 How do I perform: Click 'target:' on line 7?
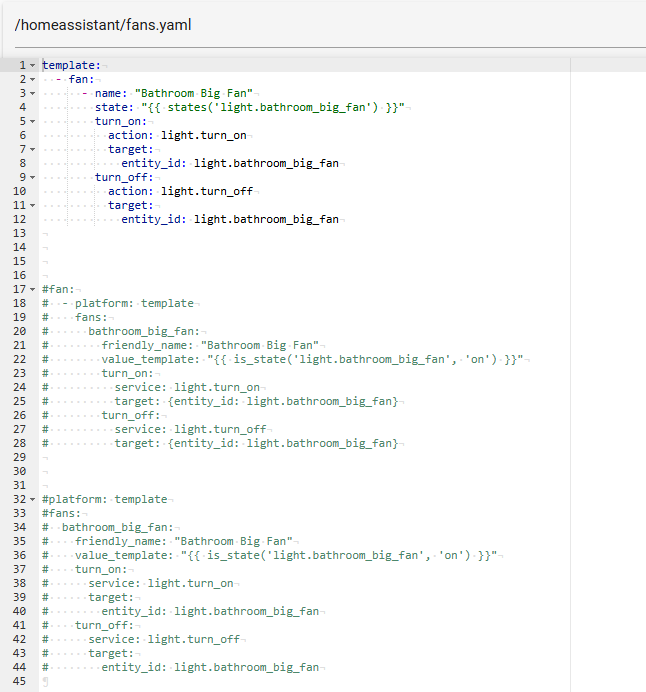click(131, 150)
